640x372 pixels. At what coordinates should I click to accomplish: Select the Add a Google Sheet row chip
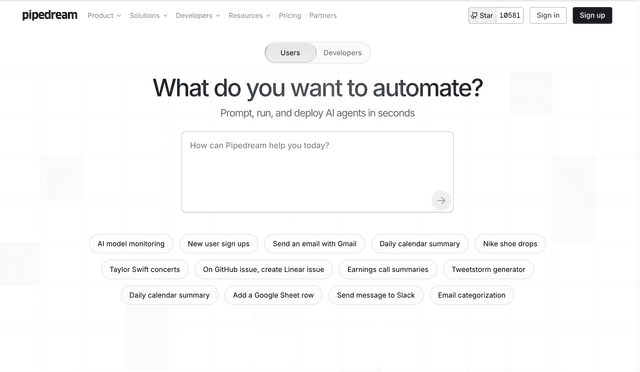[x=273, y=295]
